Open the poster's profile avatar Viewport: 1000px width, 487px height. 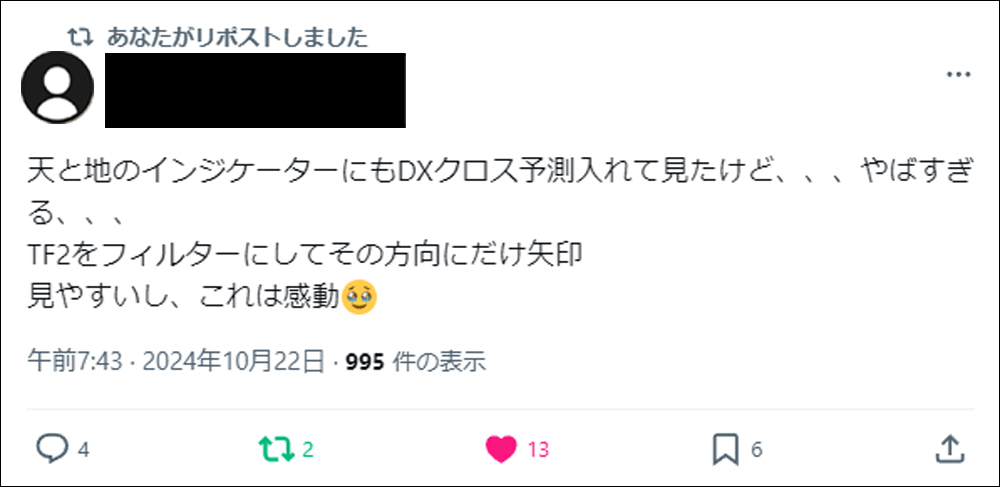[57, 87]
